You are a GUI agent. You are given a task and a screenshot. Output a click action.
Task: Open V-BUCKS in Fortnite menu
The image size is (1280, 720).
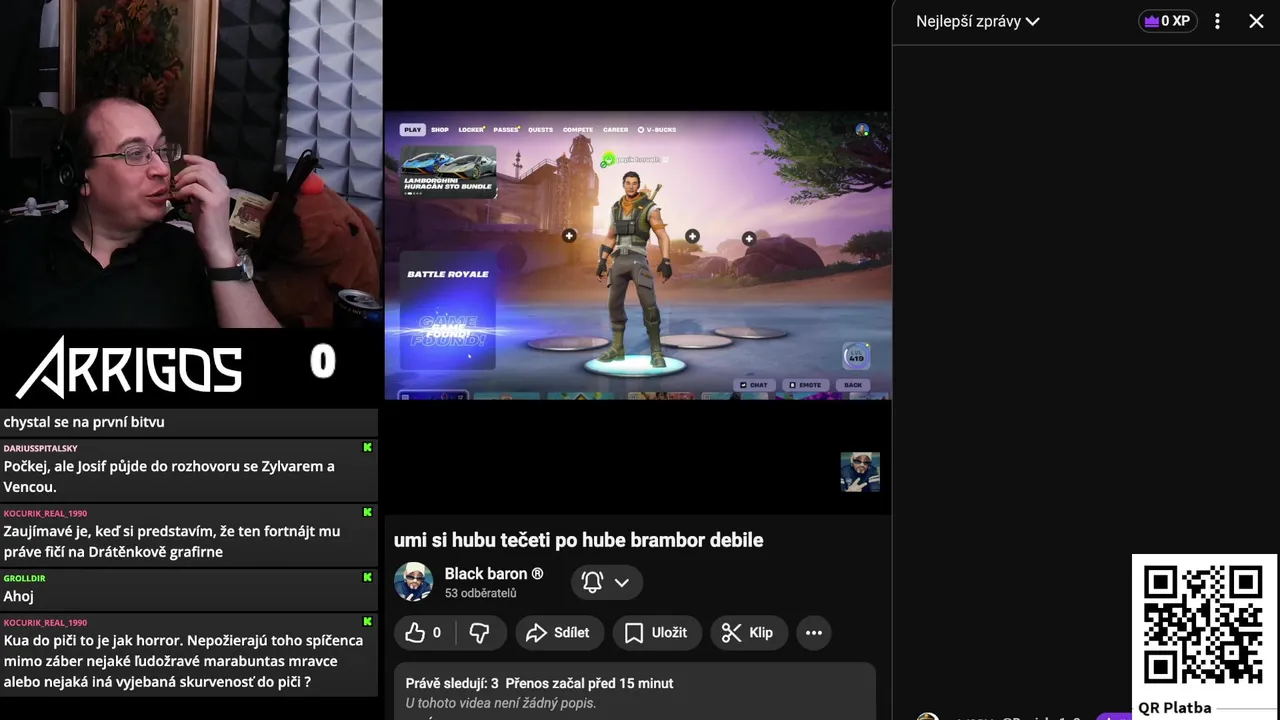pos(657,130)
